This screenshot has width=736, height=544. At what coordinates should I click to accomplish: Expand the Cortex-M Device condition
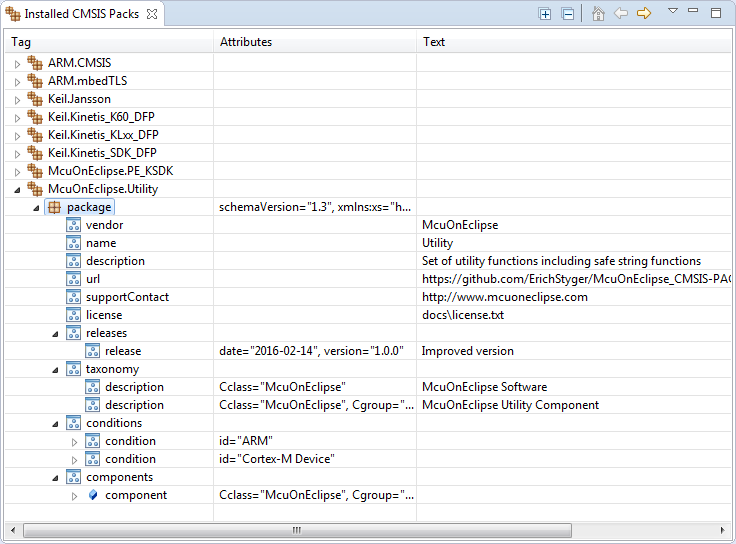tap(74, 459)
